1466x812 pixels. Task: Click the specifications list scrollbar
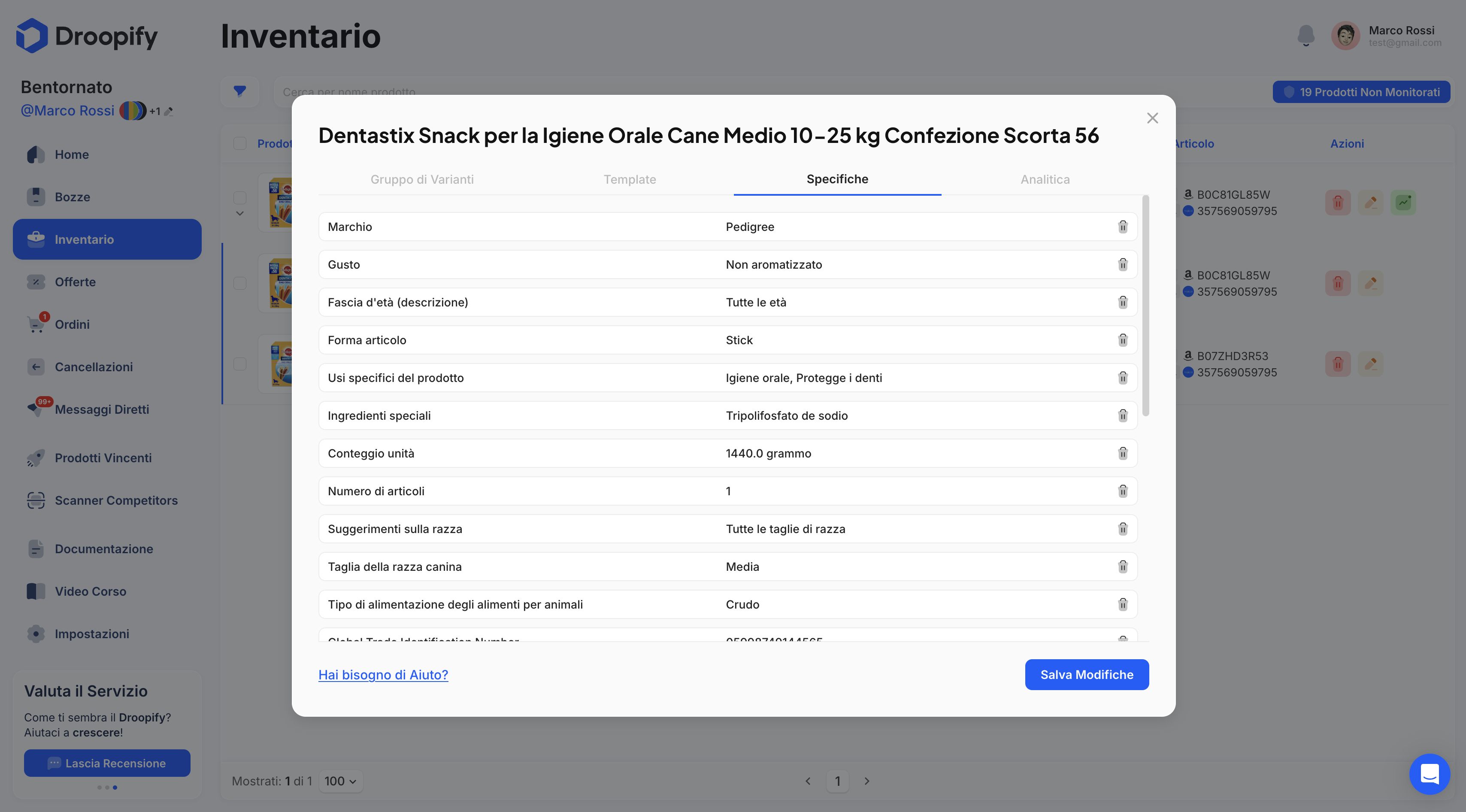[1145, 306]
